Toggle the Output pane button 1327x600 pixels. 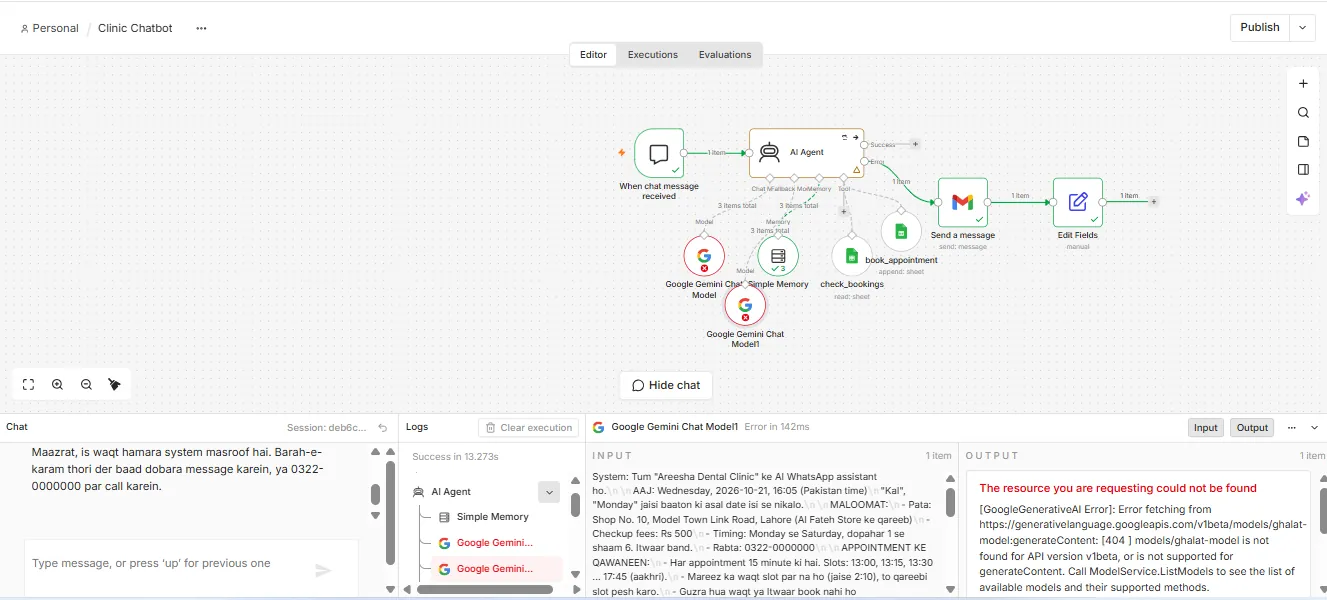[1252, 427]
